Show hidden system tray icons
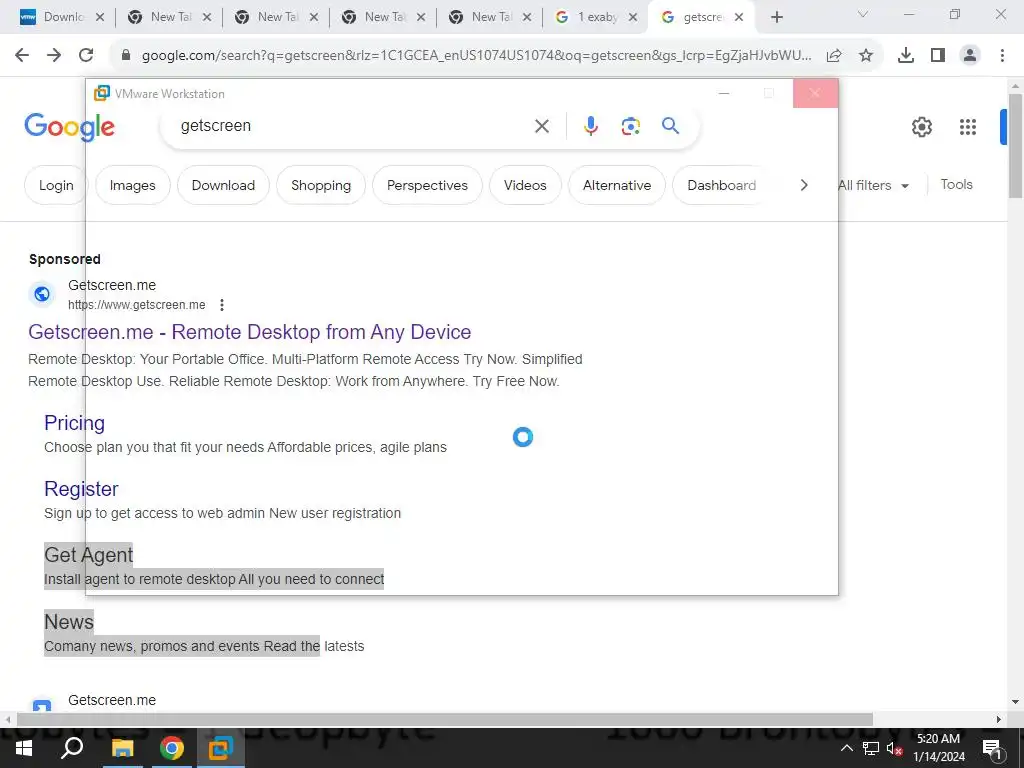 click(846, 748)
